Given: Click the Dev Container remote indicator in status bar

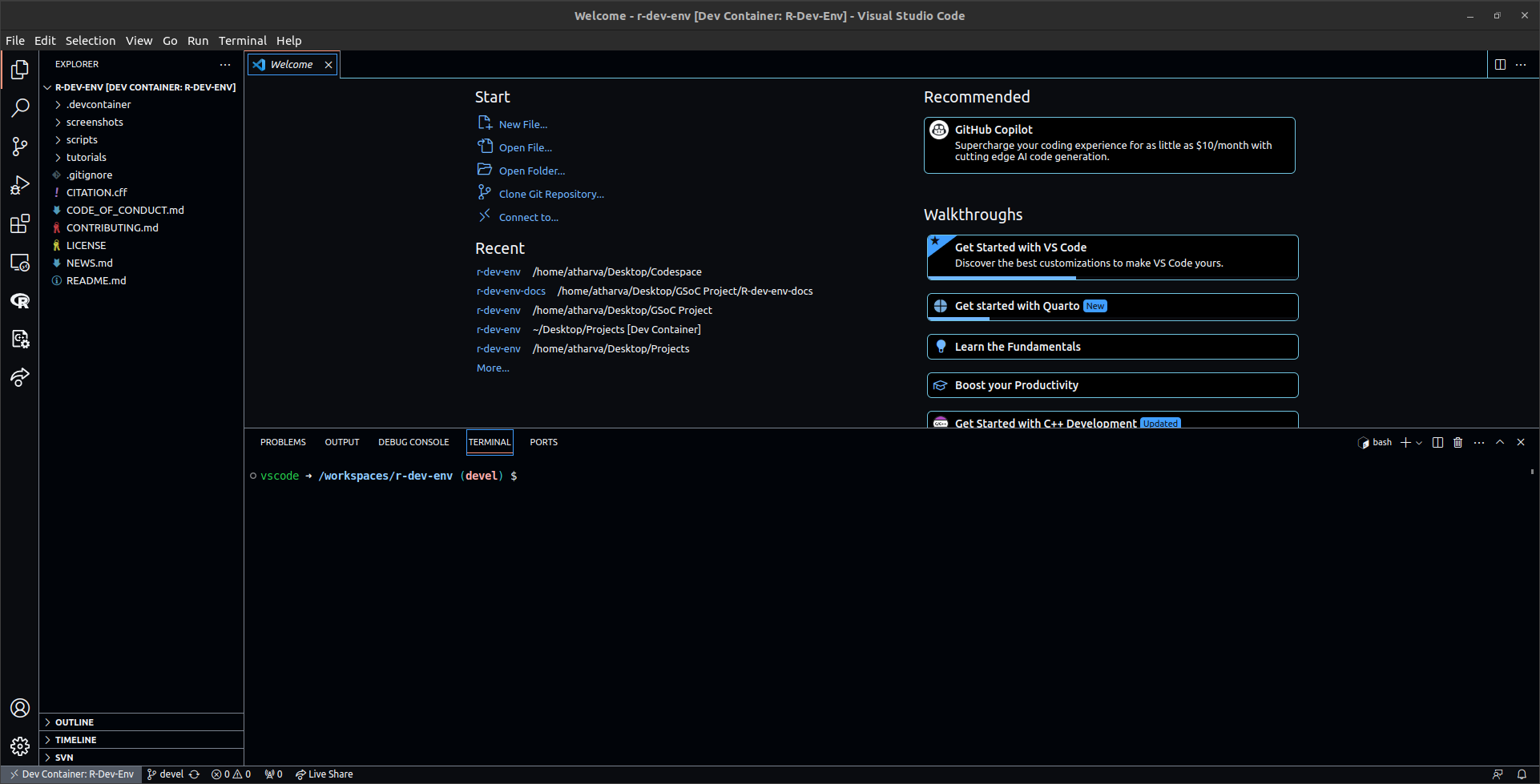Looking at the screenshot, I should pyautogui.click(x=71, y=774).
